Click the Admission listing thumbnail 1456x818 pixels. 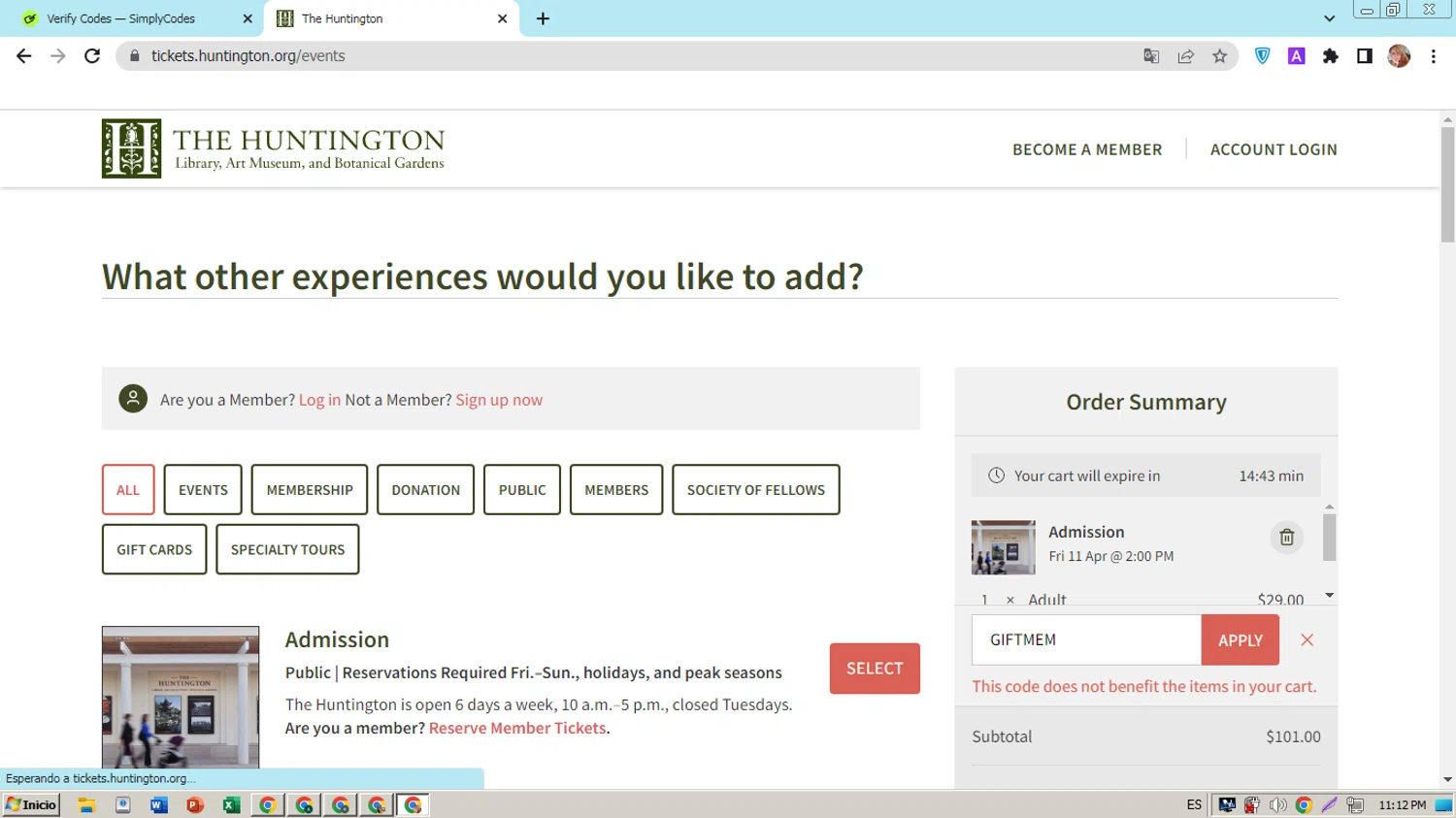coord(181,697)
